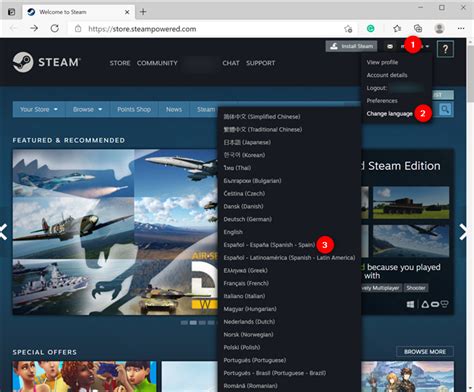
Task: Click the store search magnifier icon
Action: coord(445,109)
